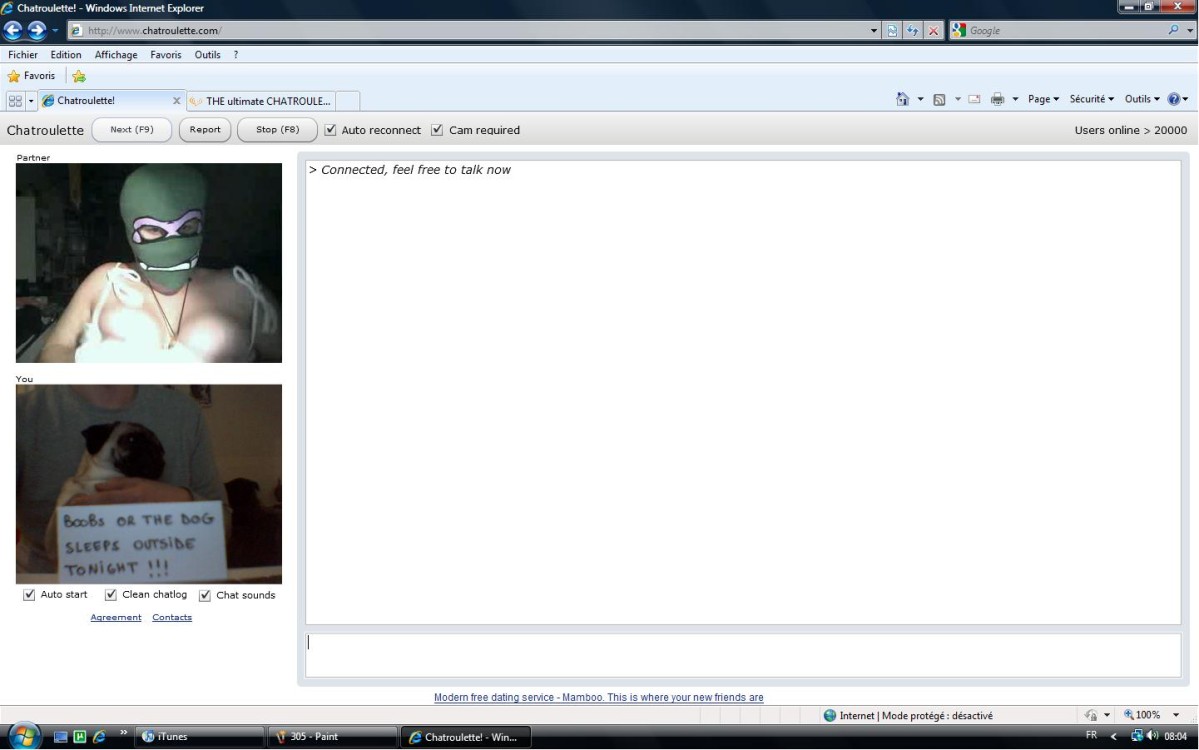Click the RSS feeds icon
The width and height of the screenshot is (1199, 750).
tap(939, 99)
